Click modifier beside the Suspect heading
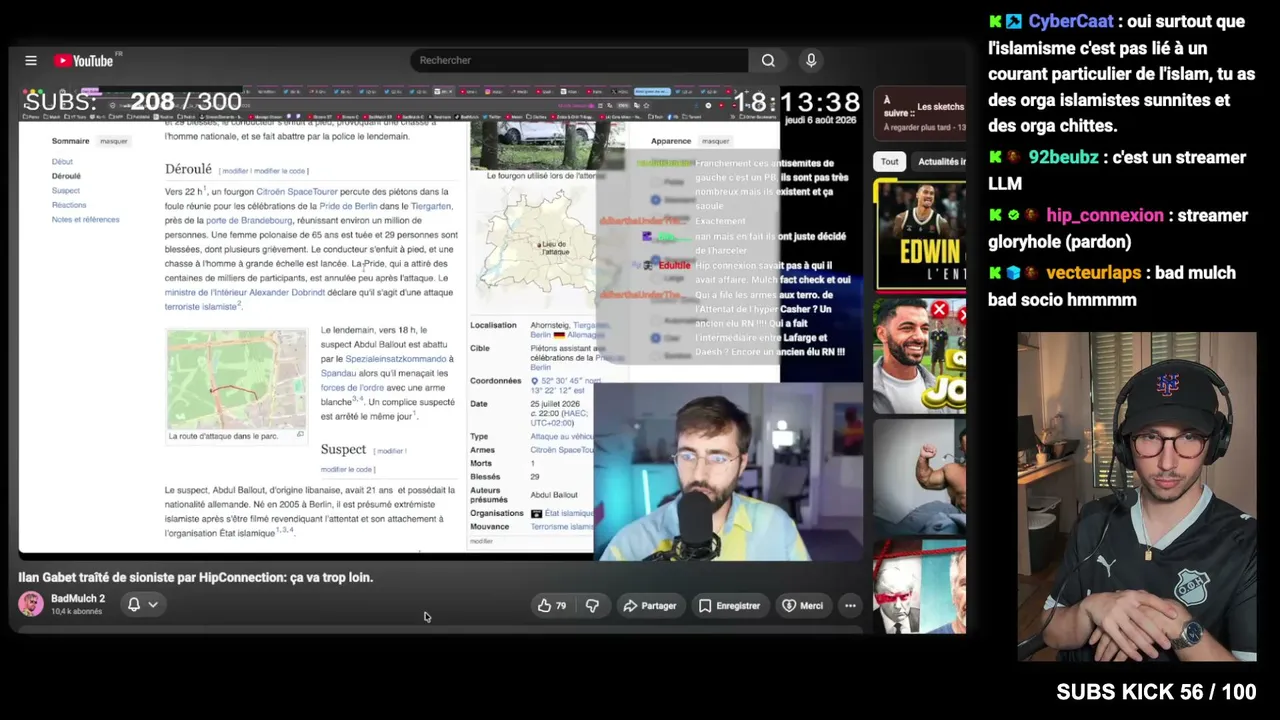The image size is (1280, 720). coord(390,451)
